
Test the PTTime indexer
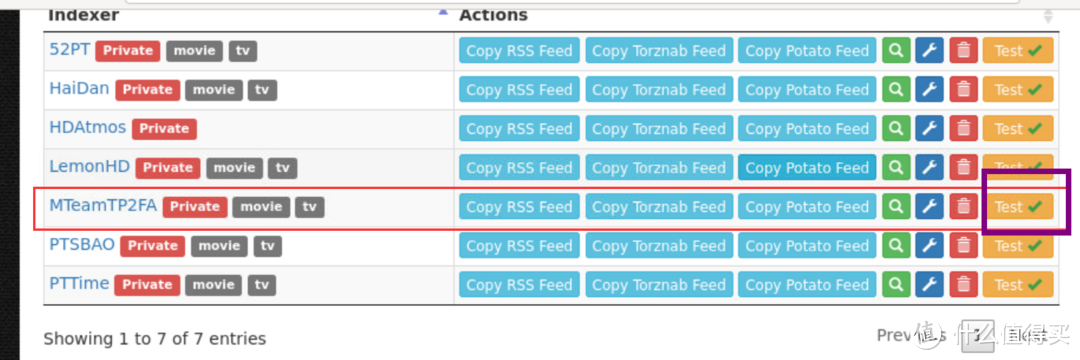tap(1018, 284)
